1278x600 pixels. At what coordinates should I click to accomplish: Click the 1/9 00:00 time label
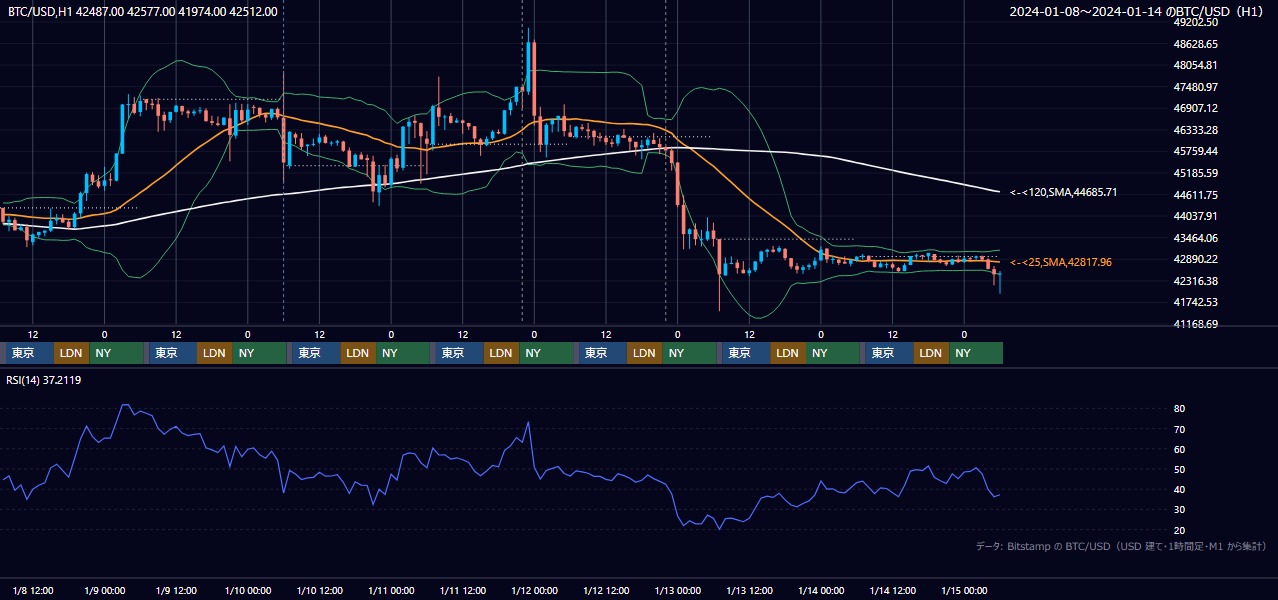[x=105, y=590]
